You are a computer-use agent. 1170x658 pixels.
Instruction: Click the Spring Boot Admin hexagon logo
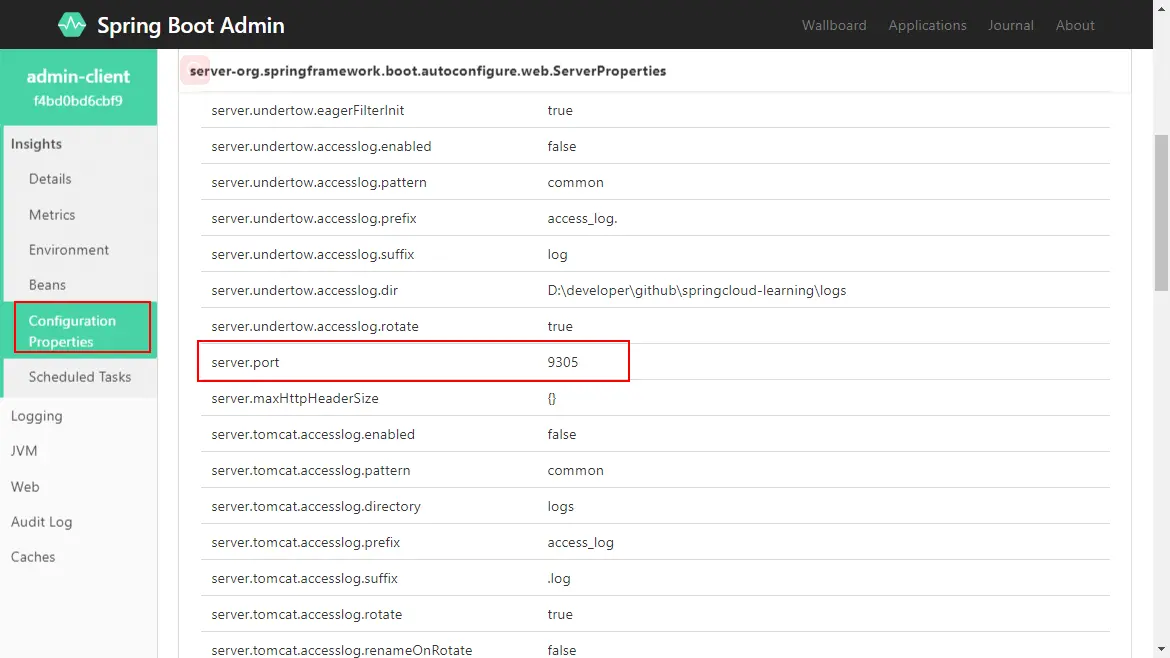pyautogui.click(x=72, y=25)
